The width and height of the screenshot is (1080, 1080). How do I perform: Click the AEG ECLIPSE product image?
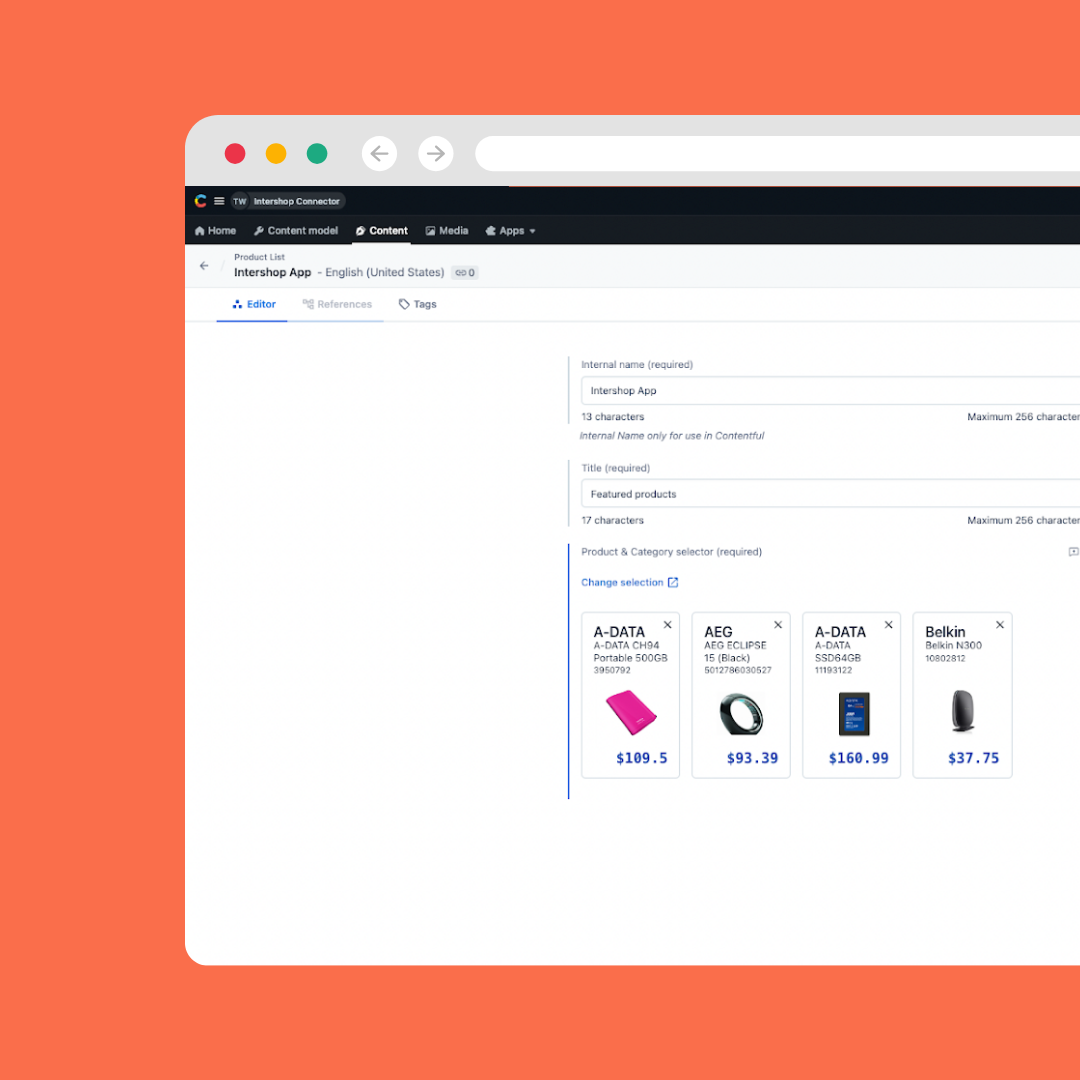click(x=741, y=714)
